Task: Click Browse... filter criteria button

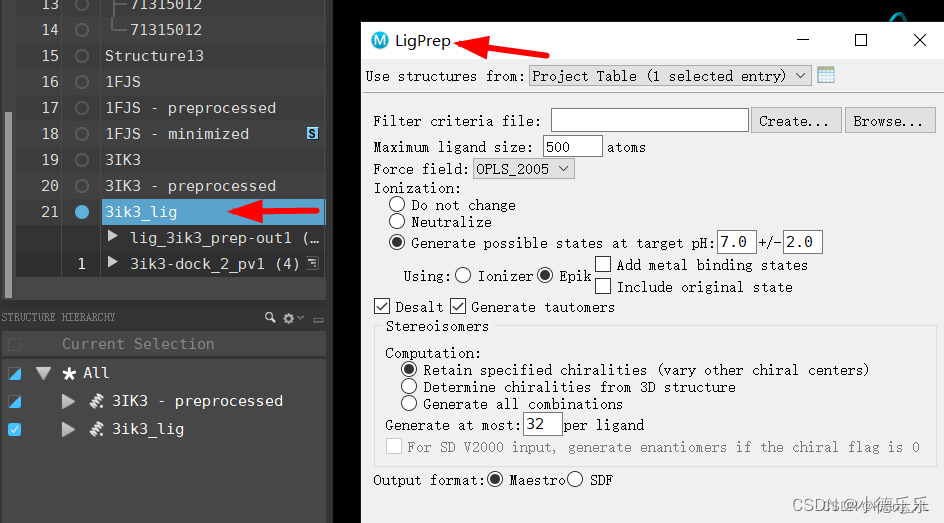Action: (890, 120)
